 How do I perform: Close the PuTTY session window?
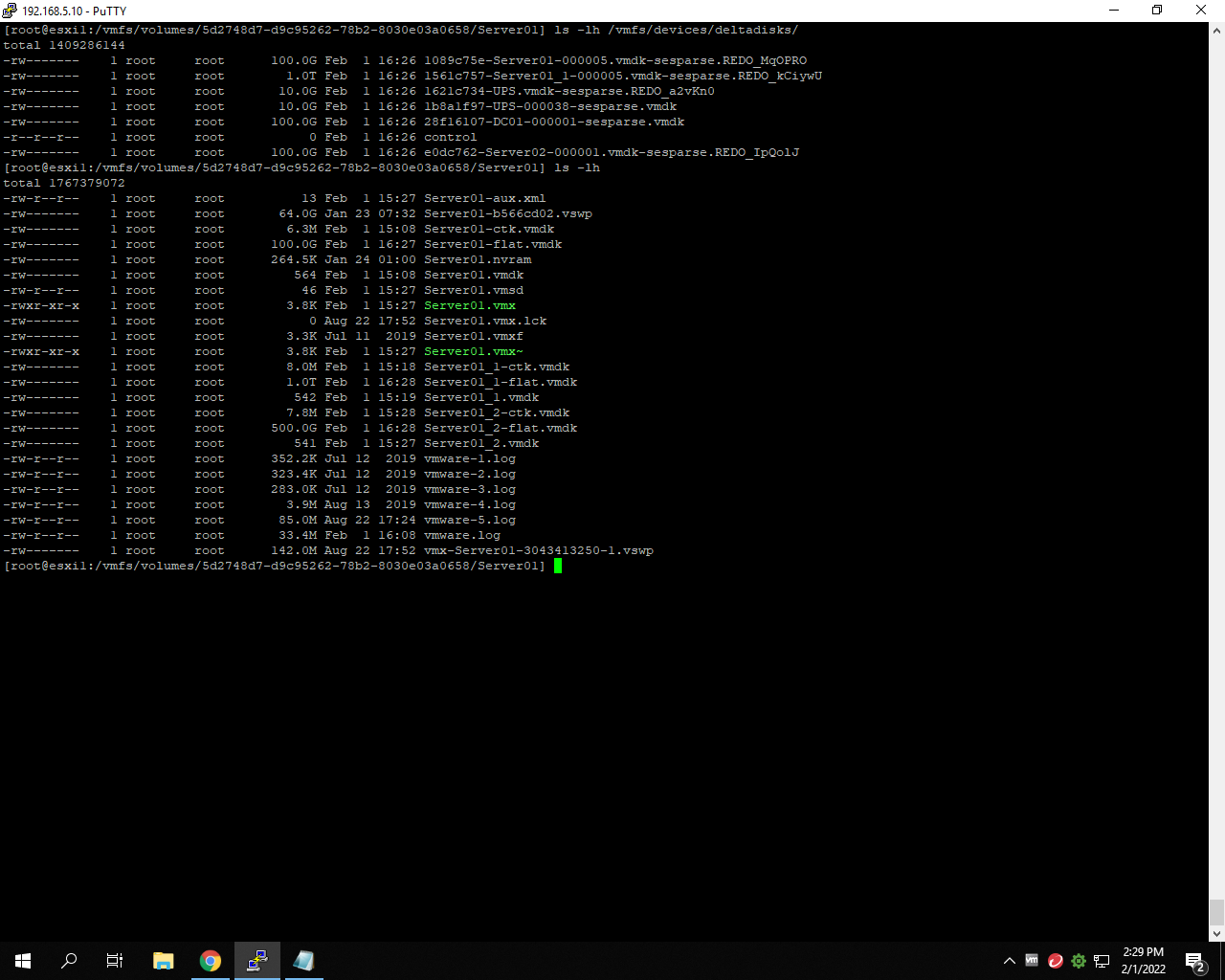pyautogui.click(x=1201, y=11)
